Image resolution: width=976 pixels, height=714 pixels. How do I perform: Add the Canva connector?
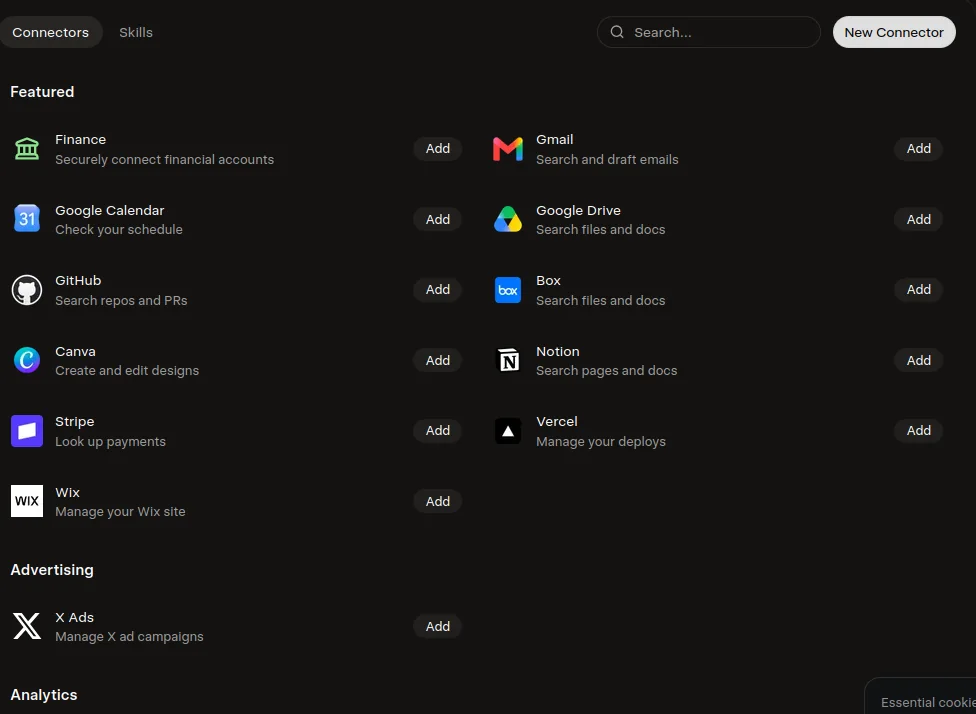(438, 360)
